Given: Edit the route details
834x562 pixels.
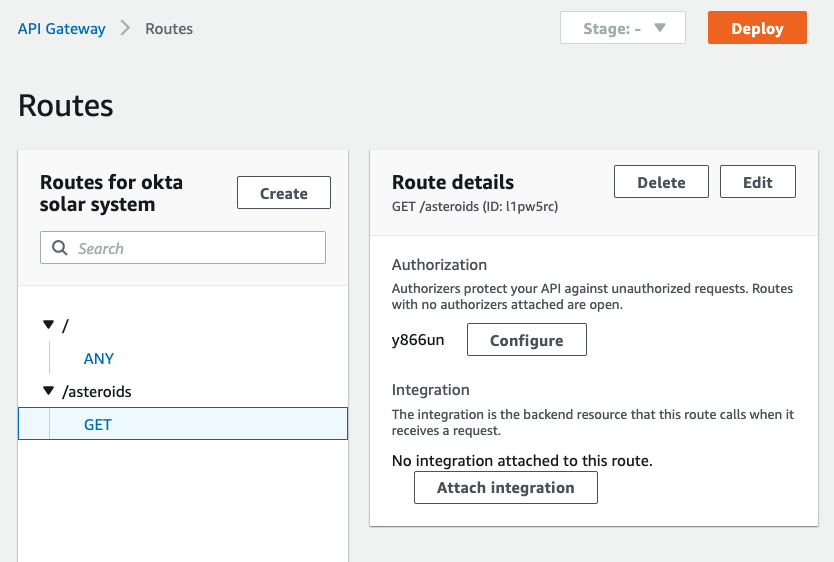Looking at the screenshot, I should (757, 182).
